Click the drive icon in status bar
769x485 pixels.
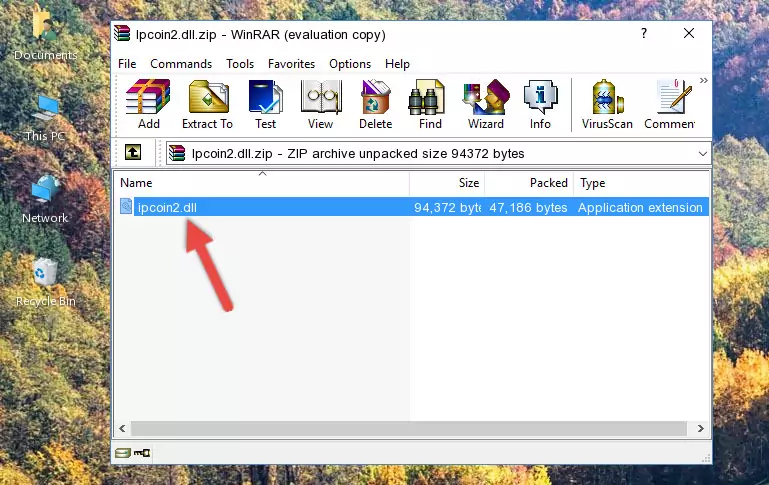[123, 453]
